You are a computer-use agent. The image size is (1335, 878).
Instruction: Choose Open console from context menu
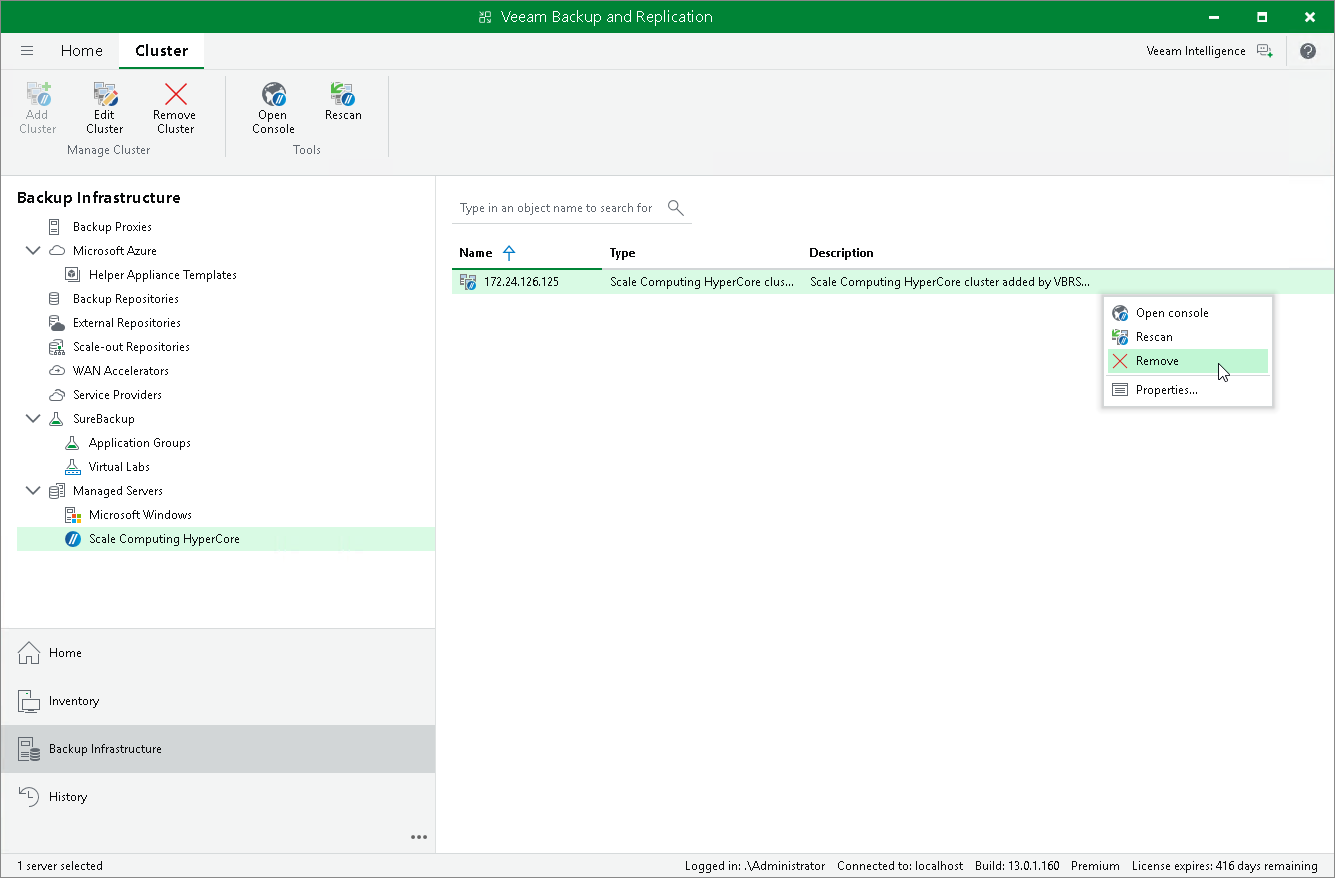(x=1188, y=313)
